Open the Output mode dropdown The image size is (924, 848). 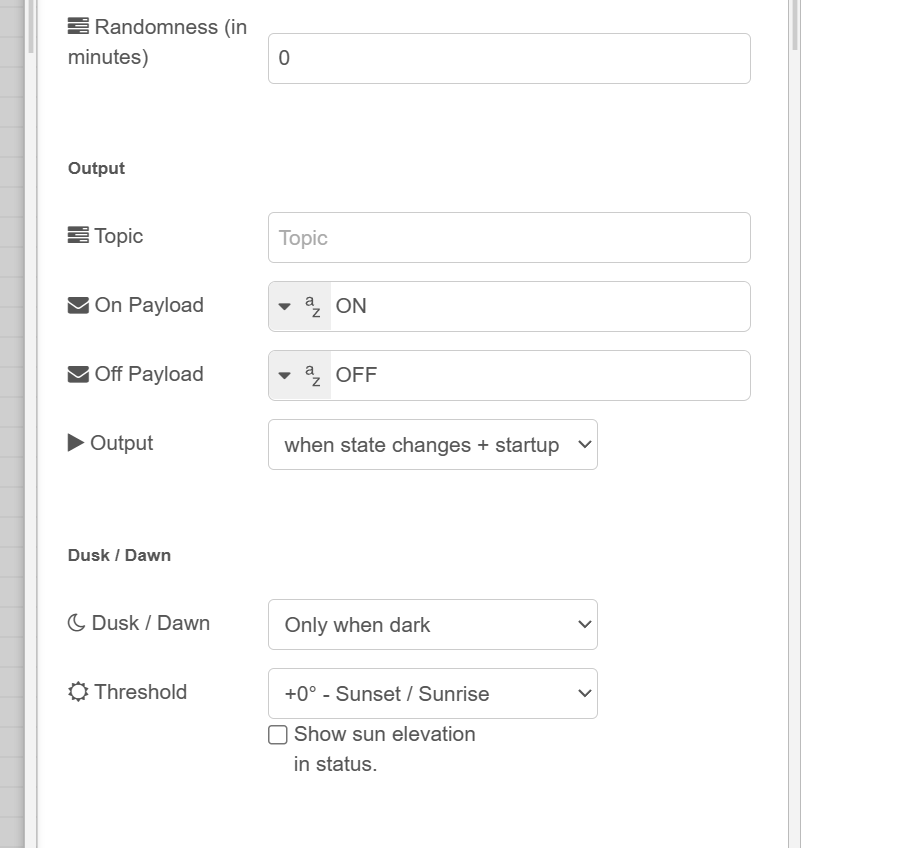point(432,445)
